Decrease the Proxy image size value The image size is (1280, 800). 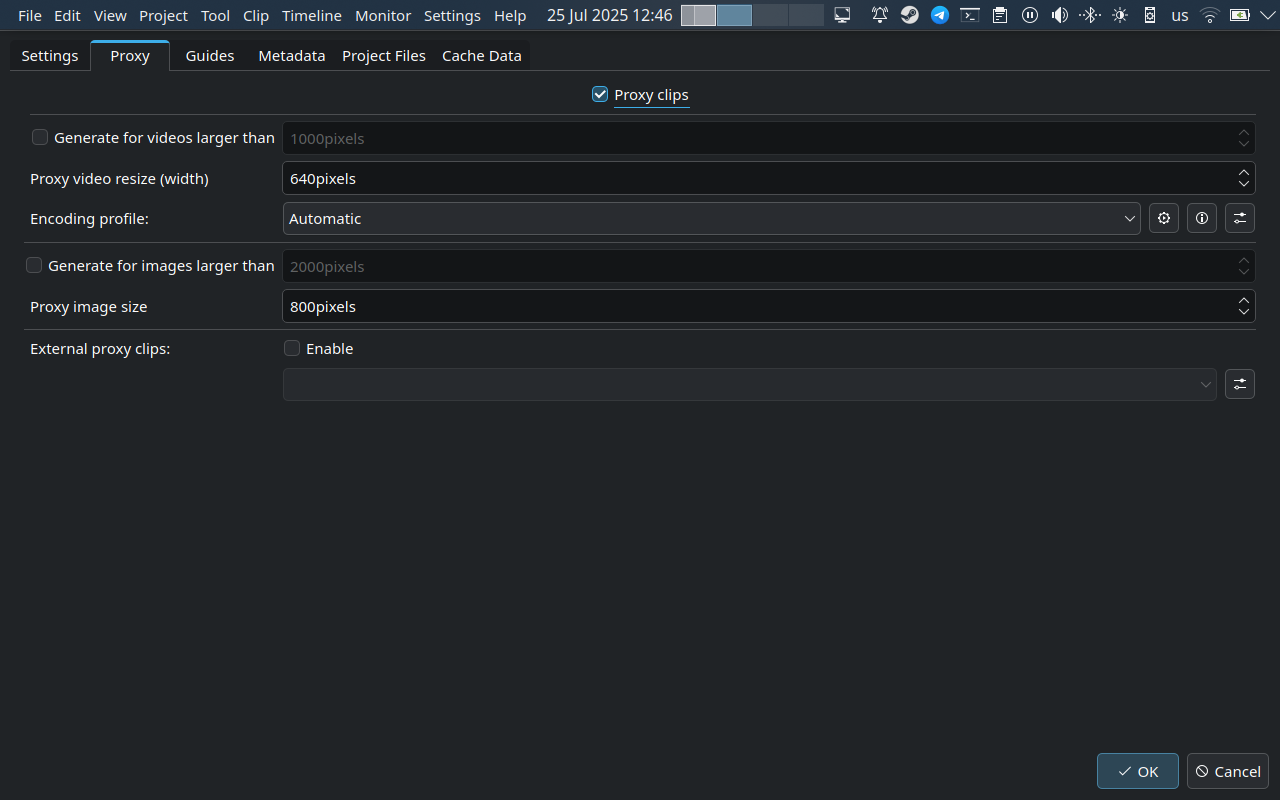pos(1243,313)
